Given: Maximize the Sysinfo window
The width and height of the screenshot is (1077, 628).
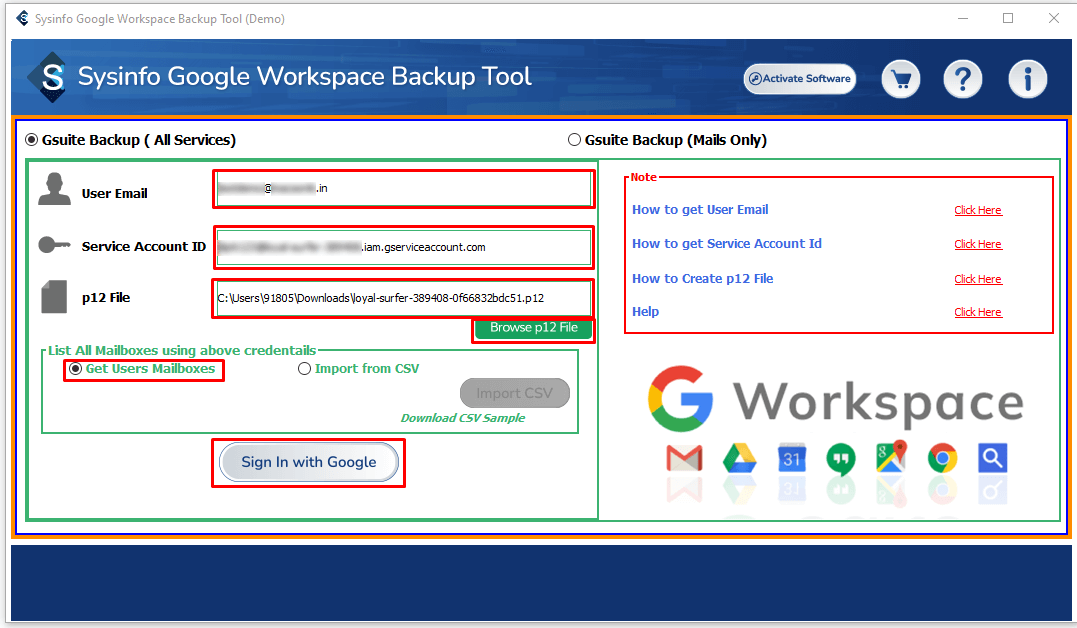Looking at the screenshot, I should (1008, 19).
